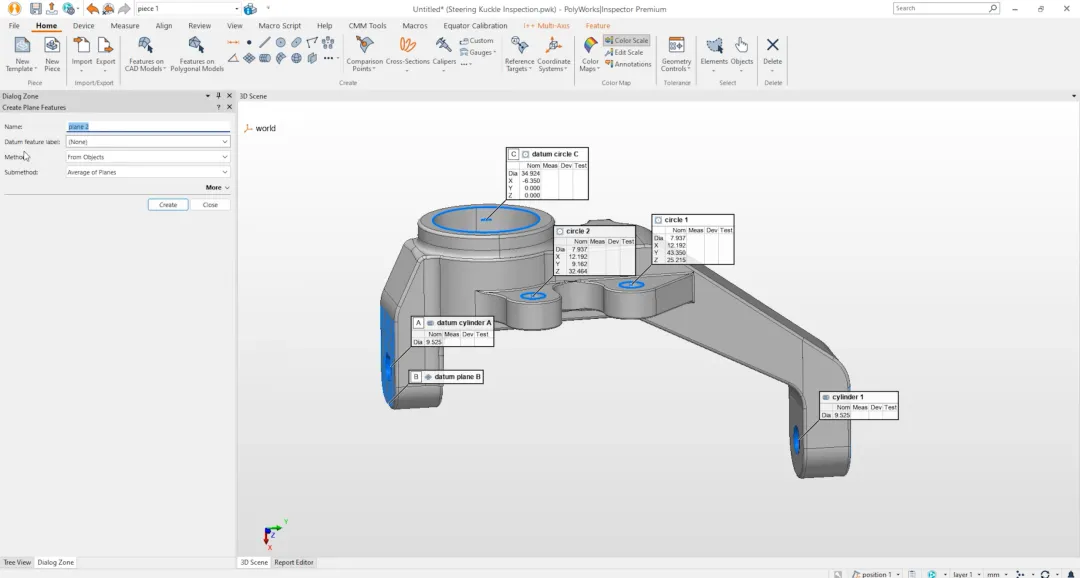
Task: Toggle the Dialog Zone pin icon
Action: pyautogui.click(x=219, y=96)
